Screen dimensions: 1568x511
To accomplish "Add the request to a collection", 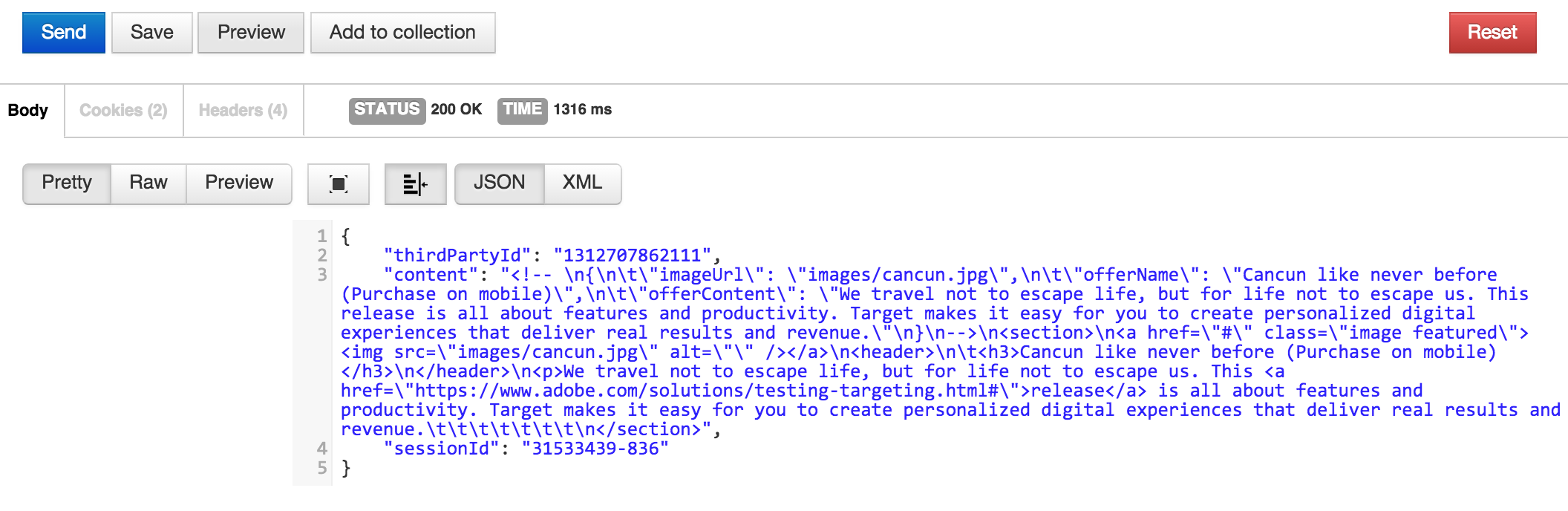I will tap(402, 33).
